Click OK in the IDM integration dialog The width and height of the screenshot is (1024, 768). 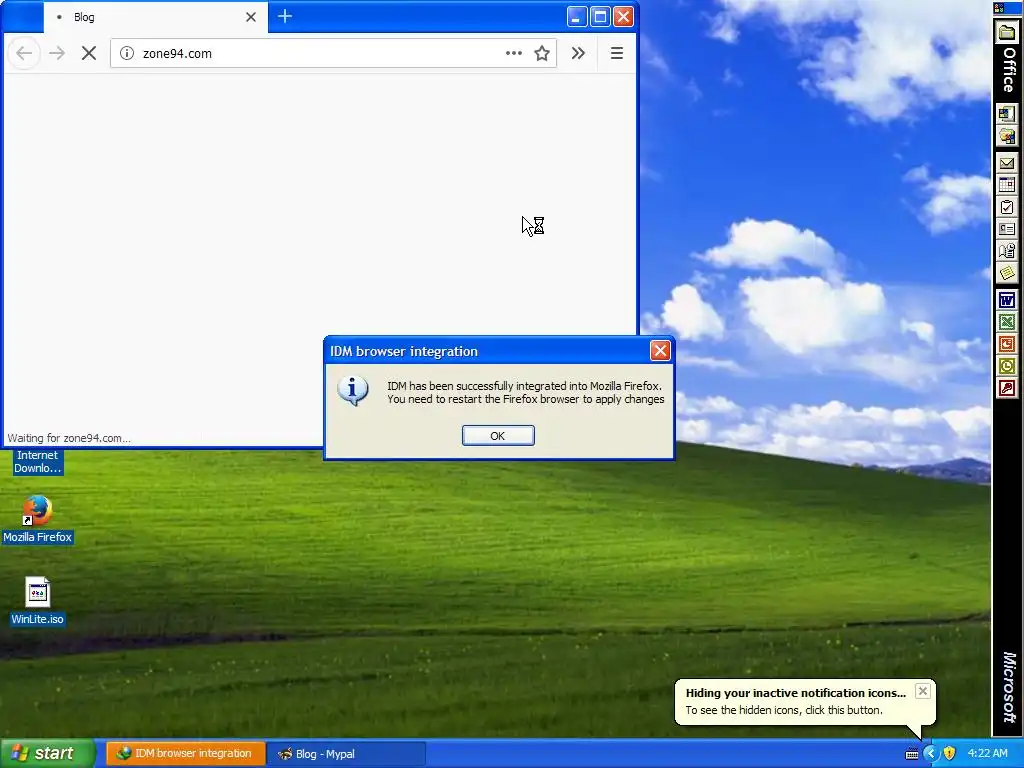498,436
